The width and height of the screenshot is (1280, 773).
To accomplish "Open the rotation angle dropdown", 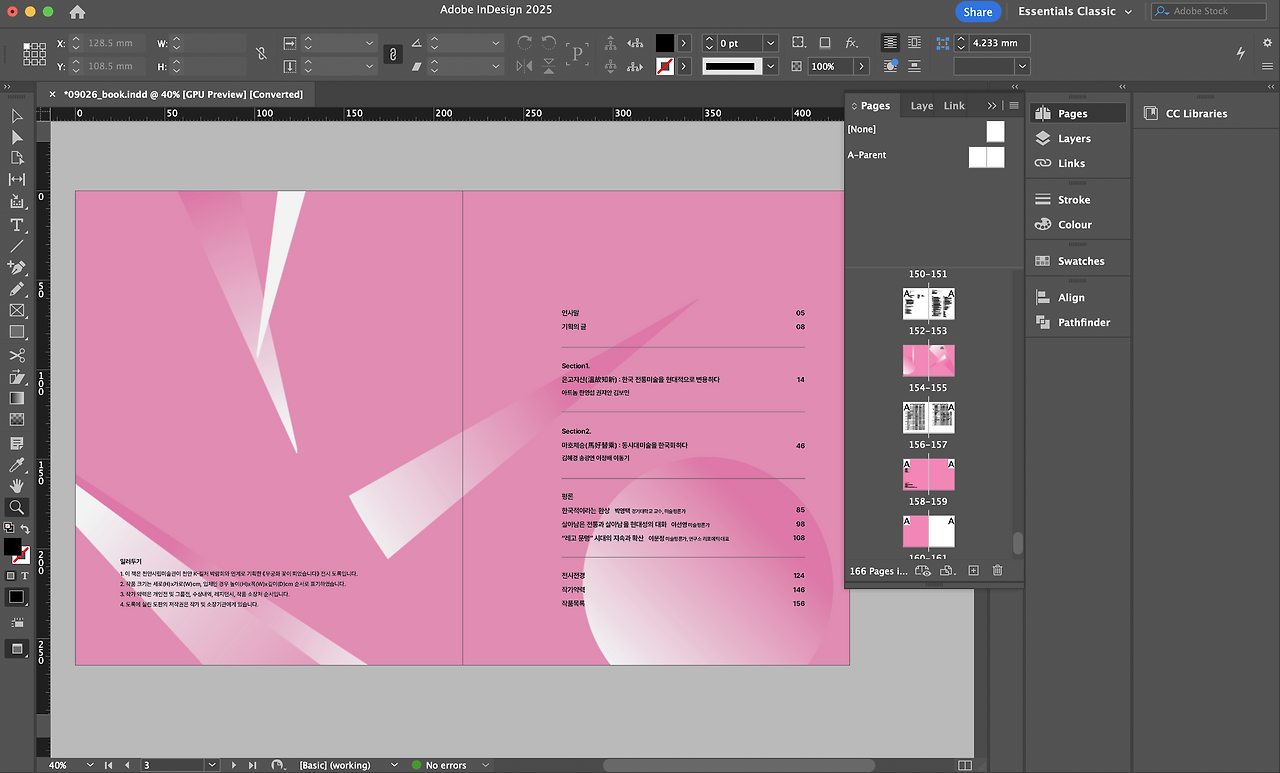I will tap(495, 43).
